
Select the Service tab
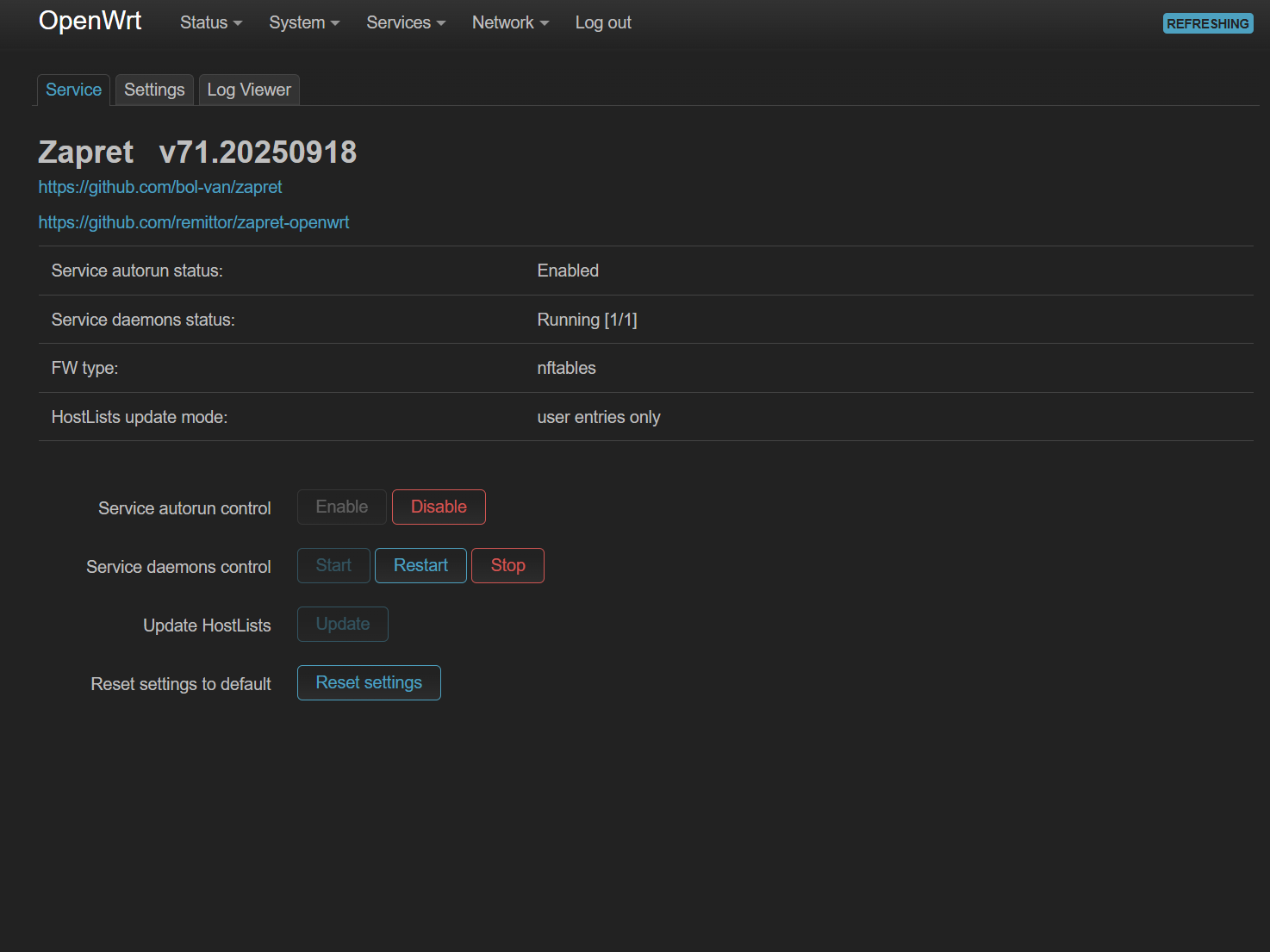73,90
